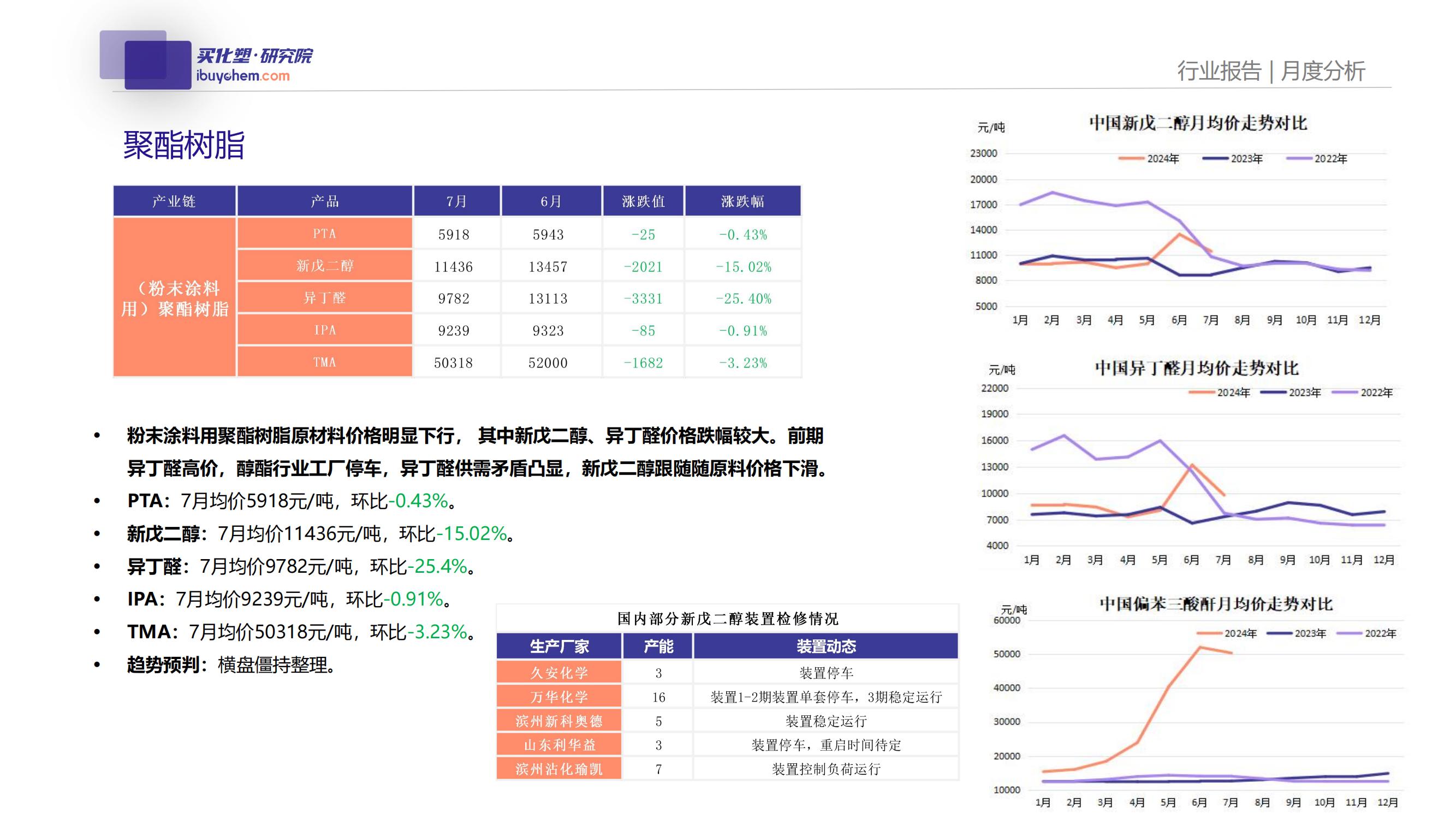The image size is (1456, 819).
Task: Click the 异丁醛 bullet with 环比-25.4%
Action: tap(302, 566)
